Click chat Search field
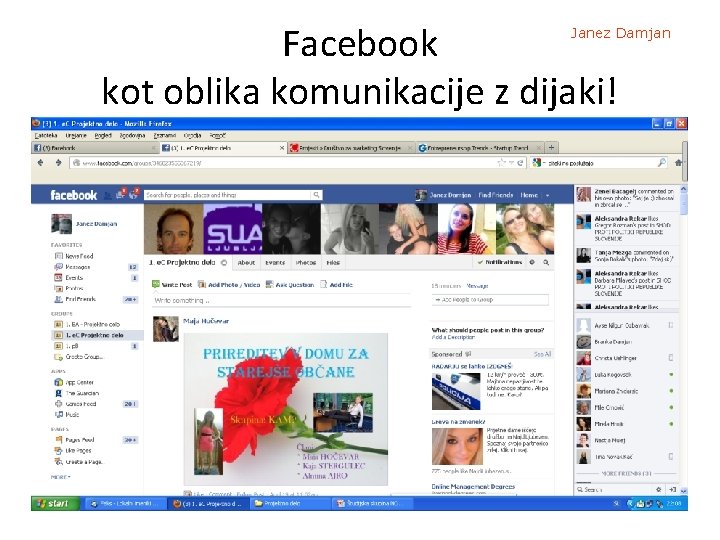The image size is (720, 540). [x=613, y=489]
